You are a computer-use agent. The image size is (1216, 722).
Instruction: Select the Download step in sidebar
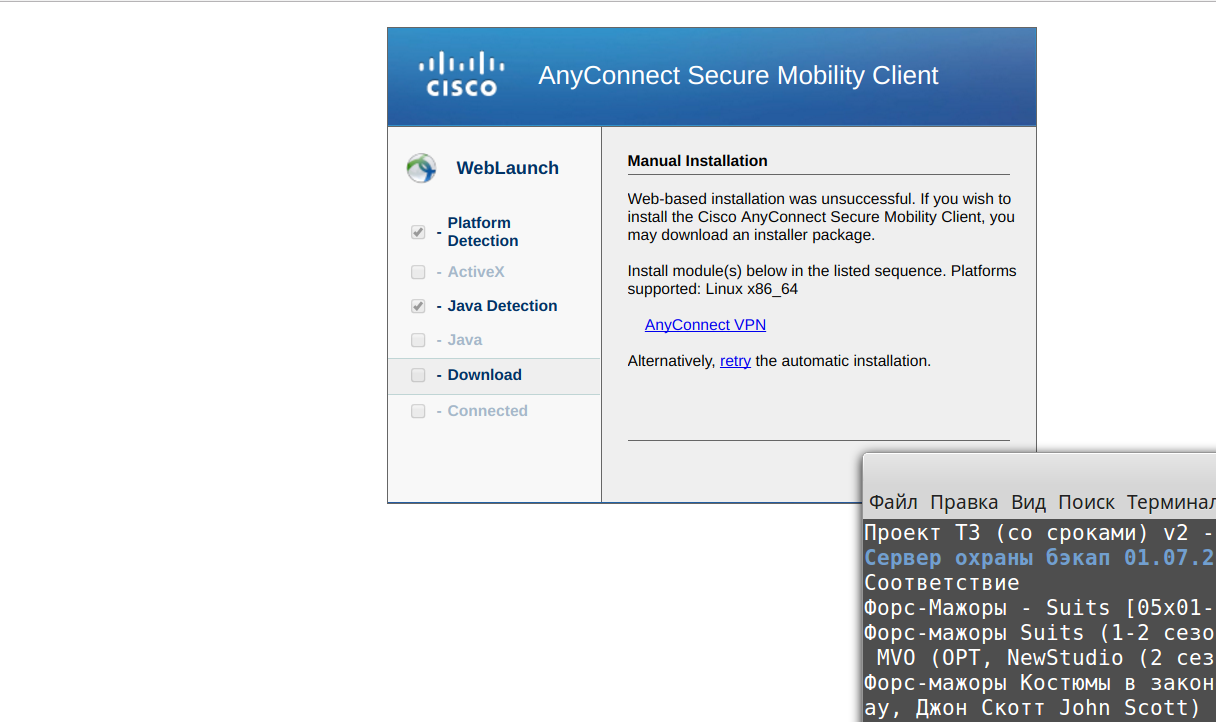point(494,376)
